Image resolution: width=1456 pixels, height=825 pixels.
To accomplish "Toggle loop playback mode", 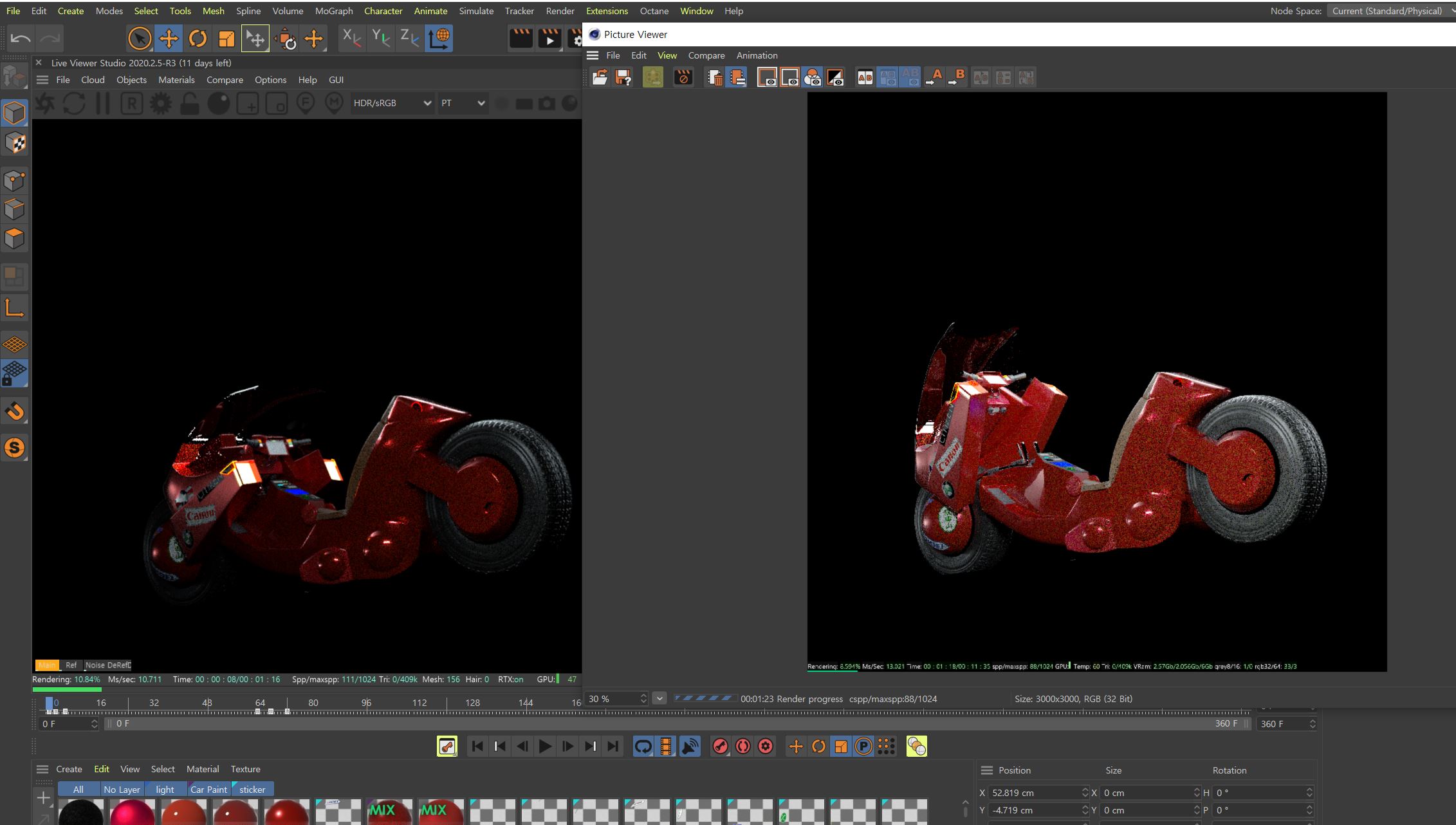I will coord(643,746).
